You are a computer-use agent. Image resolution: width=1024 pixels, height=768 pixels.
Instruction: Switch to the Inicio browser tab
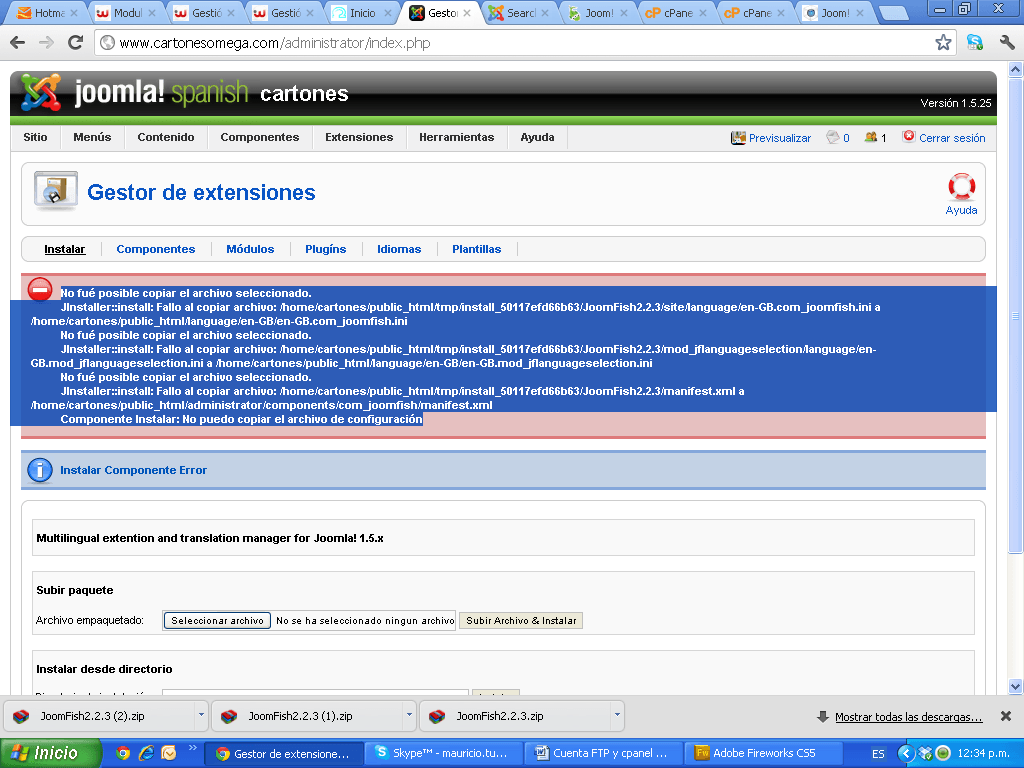coord(362,12)
